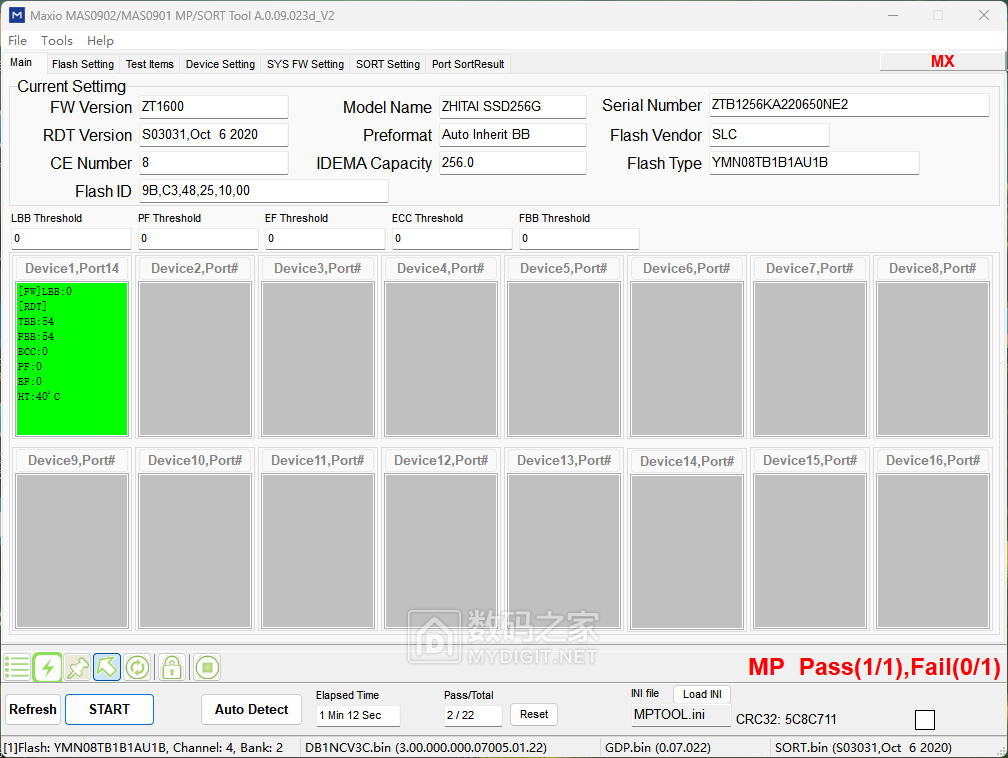
Task: Open the File menu
Action: click(17, 41)
